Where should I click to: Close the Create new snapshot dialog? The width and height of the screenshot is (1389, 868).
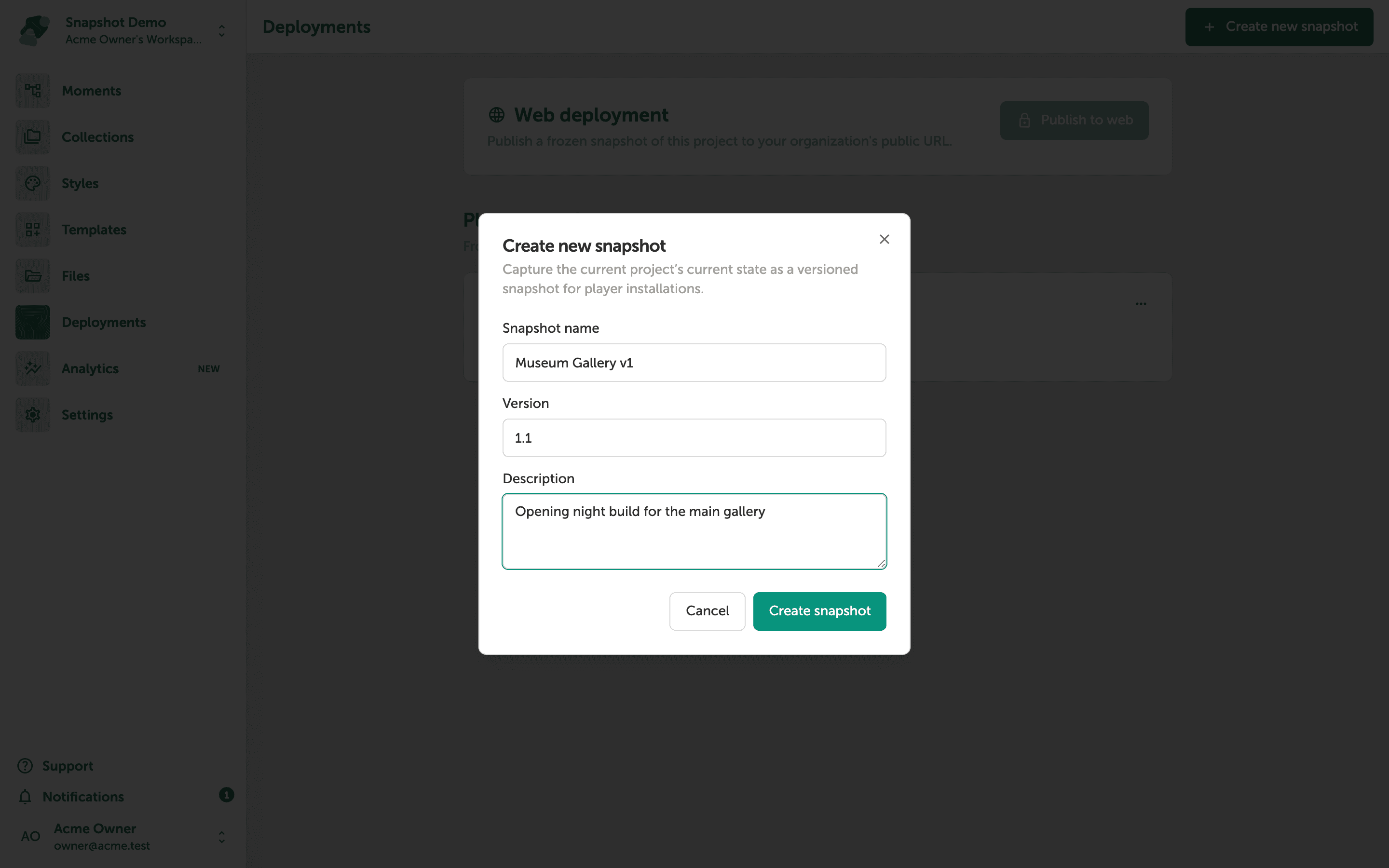tap(884, 239)
